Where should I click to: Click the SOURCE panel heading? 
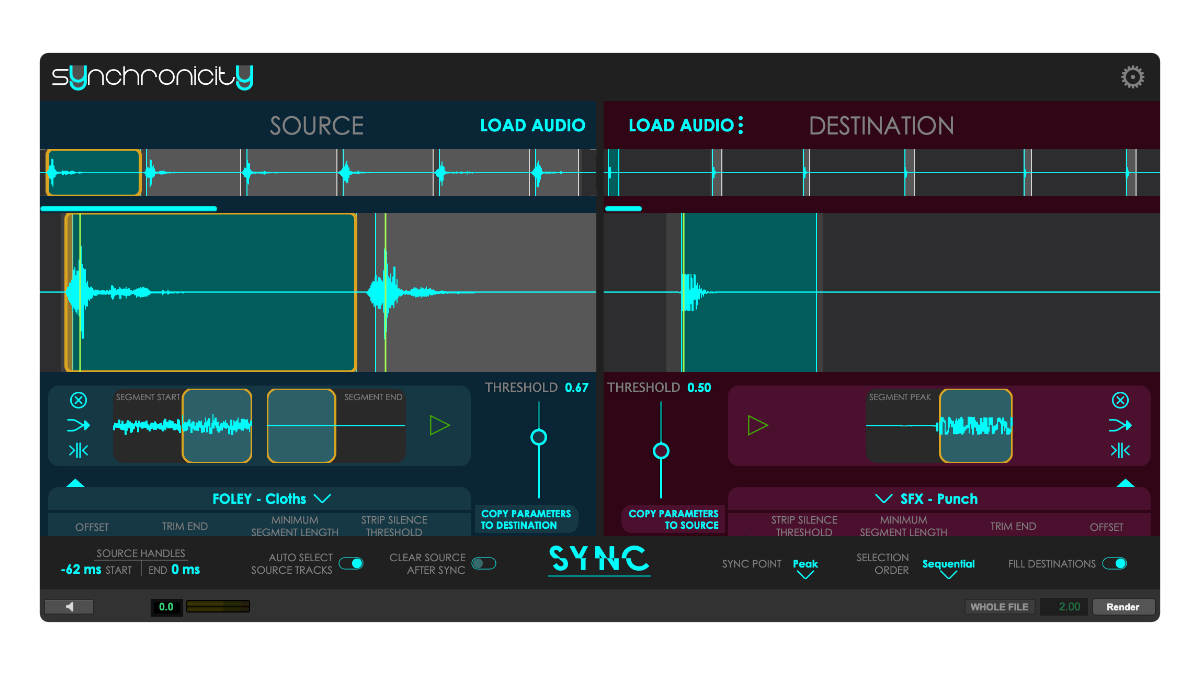point(316,125)
